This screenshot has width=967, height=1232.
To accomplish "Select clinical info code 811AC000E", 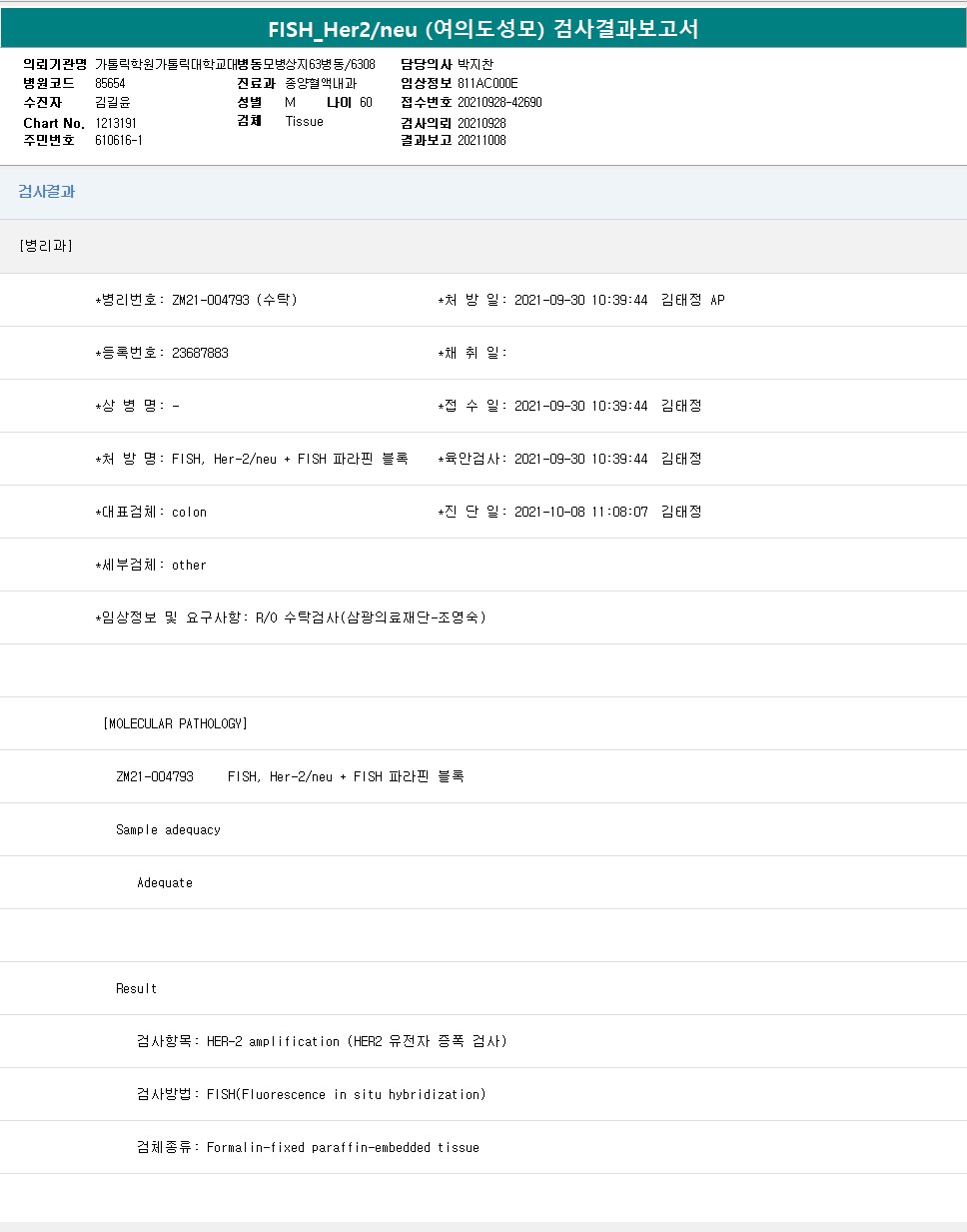I will pos(487,84).
